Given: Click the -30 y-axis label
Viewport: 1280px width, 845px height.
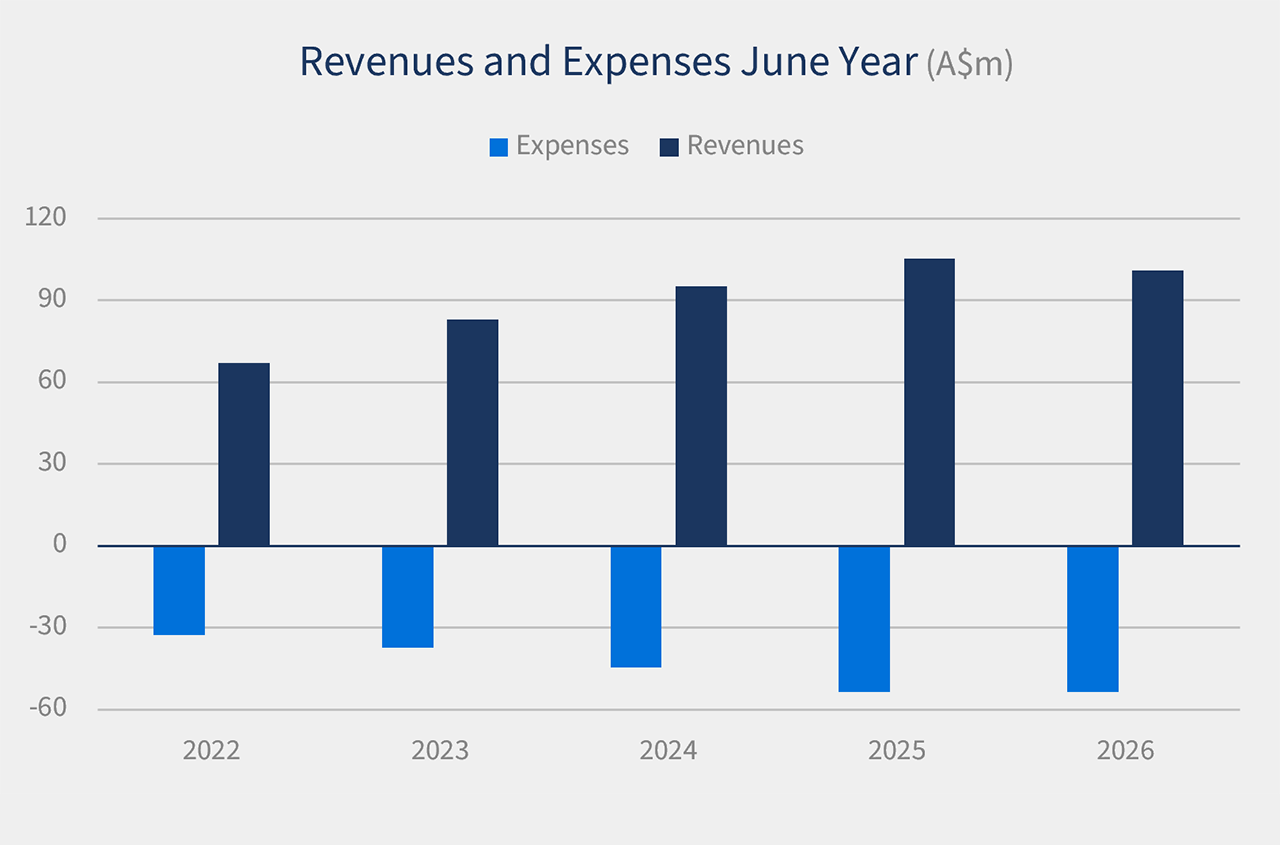Looking at the screenshot, I should tap(47, 627).
